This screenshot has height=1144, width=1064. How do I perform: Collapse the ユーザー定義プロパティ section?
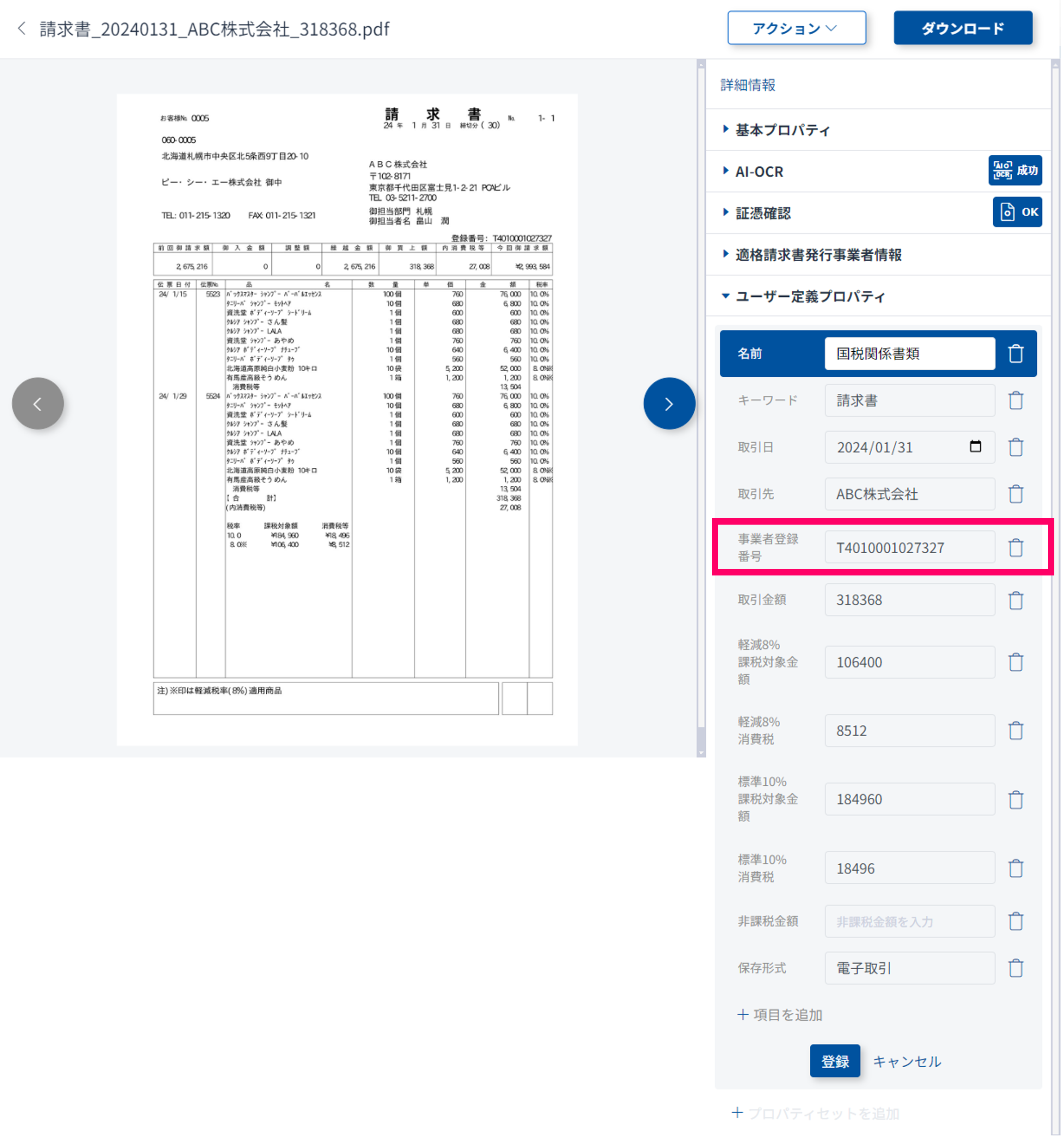[x=809, y=296]
